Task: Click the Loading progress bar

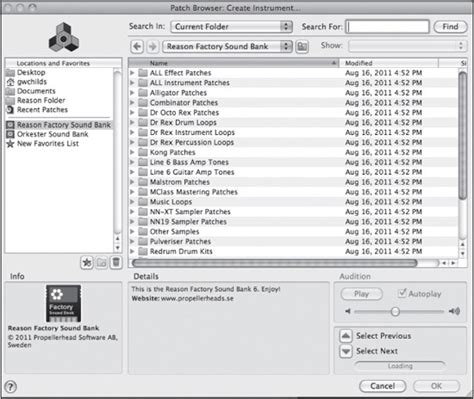Action: point(400,366)
